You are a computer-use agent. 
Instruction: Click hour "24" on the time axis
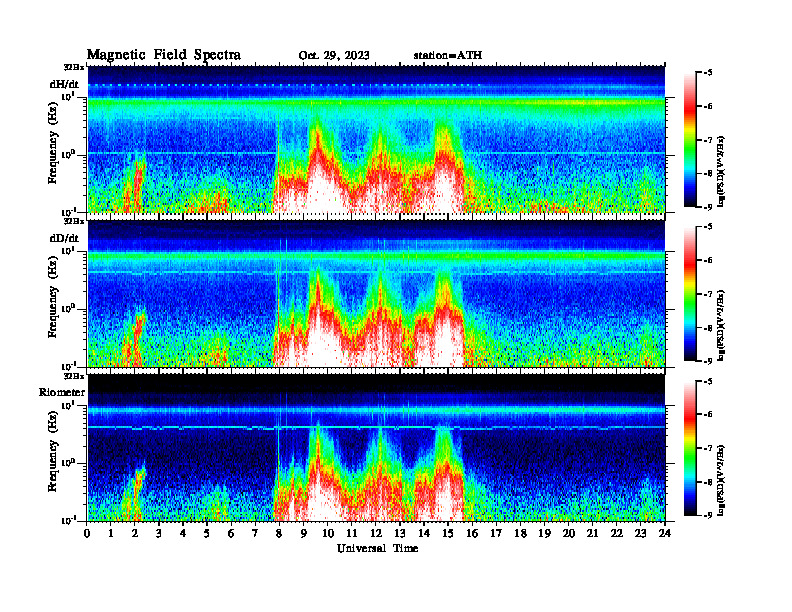pyautogui.click(x=665, y=533)
